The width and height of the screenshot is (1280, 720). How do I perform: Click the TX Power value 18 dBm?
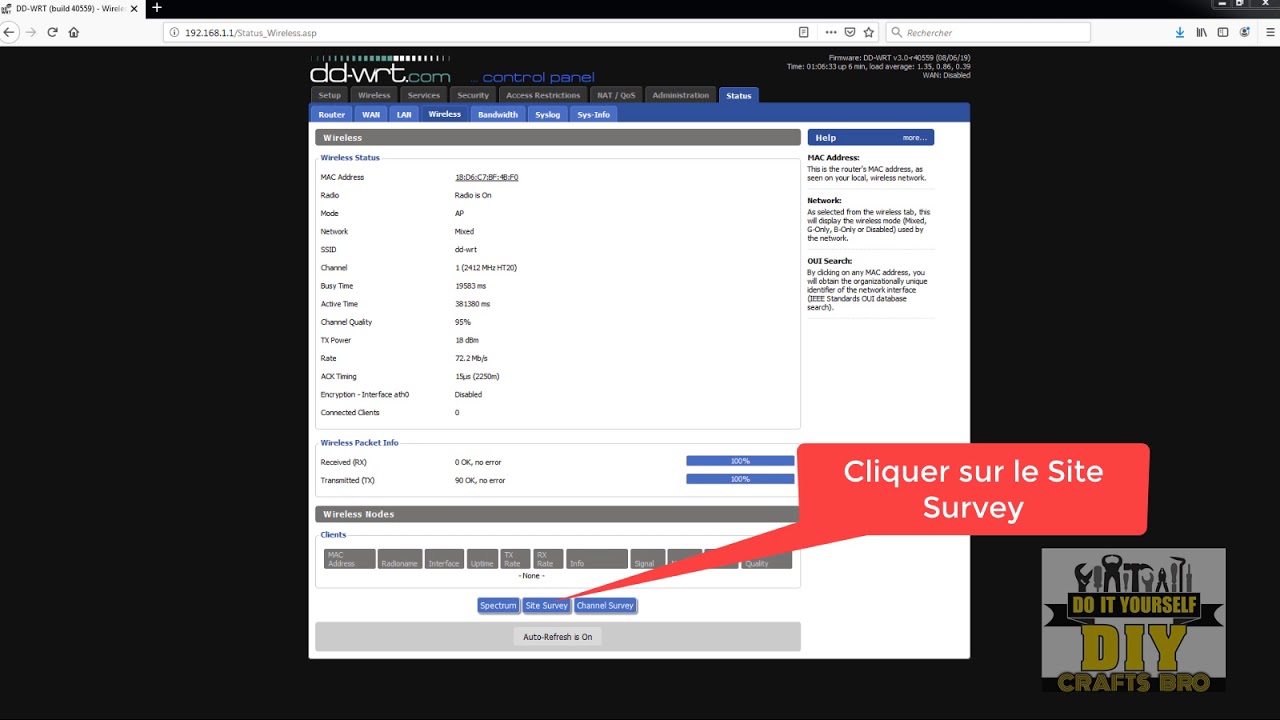467,340
